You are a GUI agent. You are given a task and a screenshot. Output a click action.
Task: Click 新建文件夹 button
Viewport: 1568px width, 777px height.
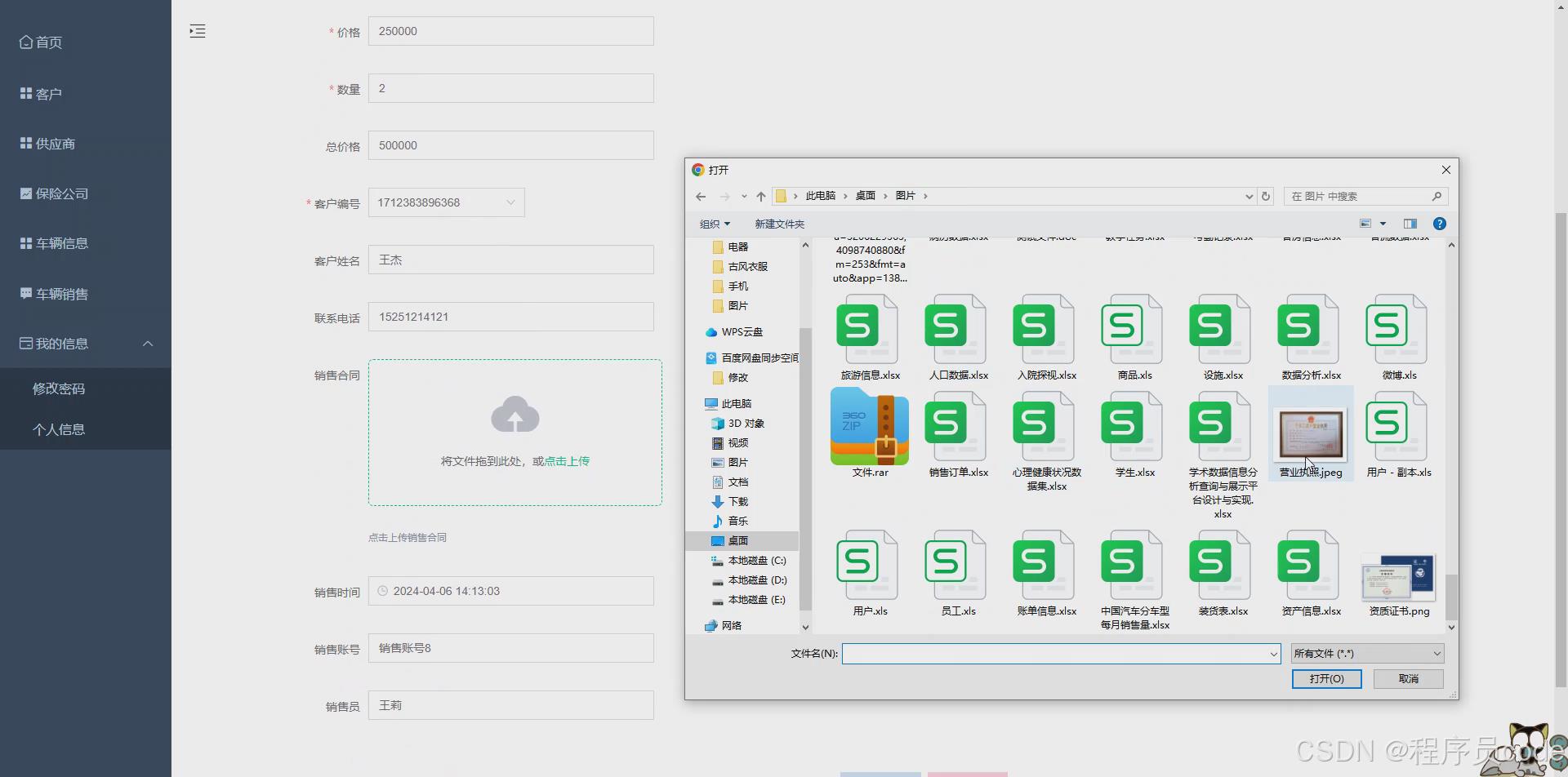point(779,224)
